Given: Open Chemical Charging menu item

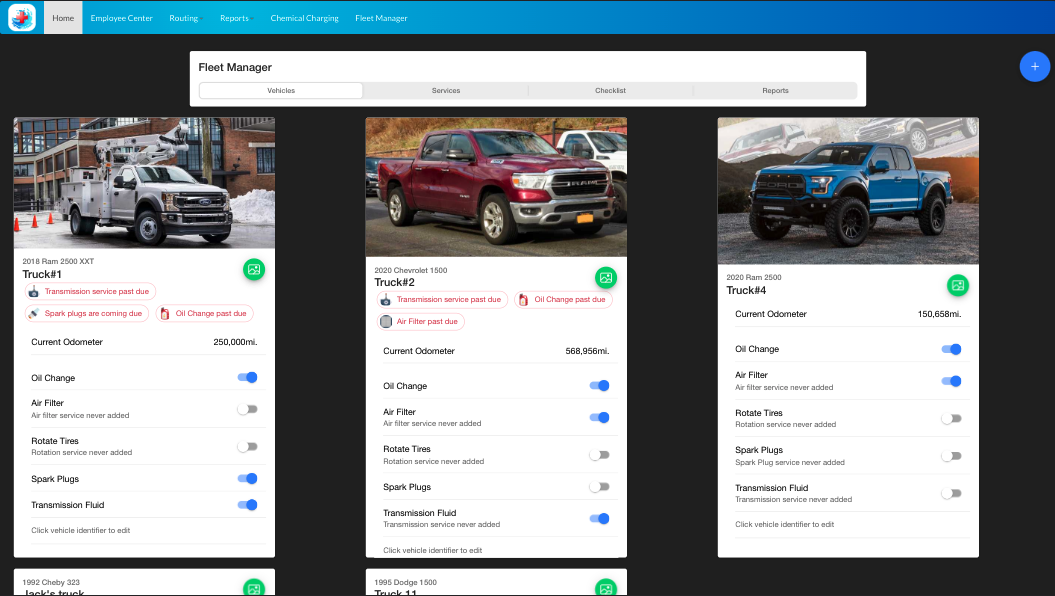Looking at the screenshot, I should (x=304, y=18).
